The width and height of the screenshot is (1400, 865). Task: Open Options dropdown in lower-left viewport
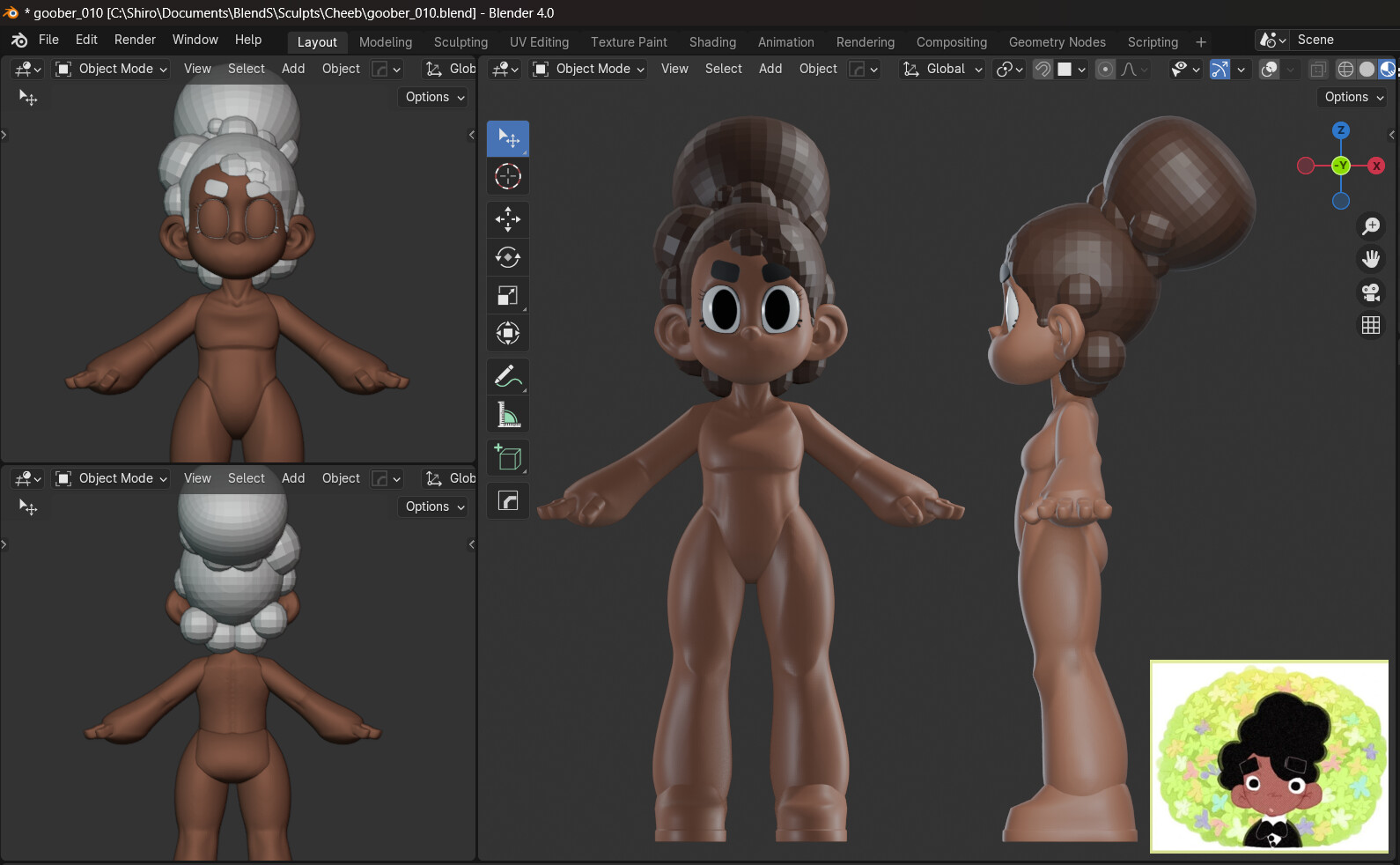point(435,506)
